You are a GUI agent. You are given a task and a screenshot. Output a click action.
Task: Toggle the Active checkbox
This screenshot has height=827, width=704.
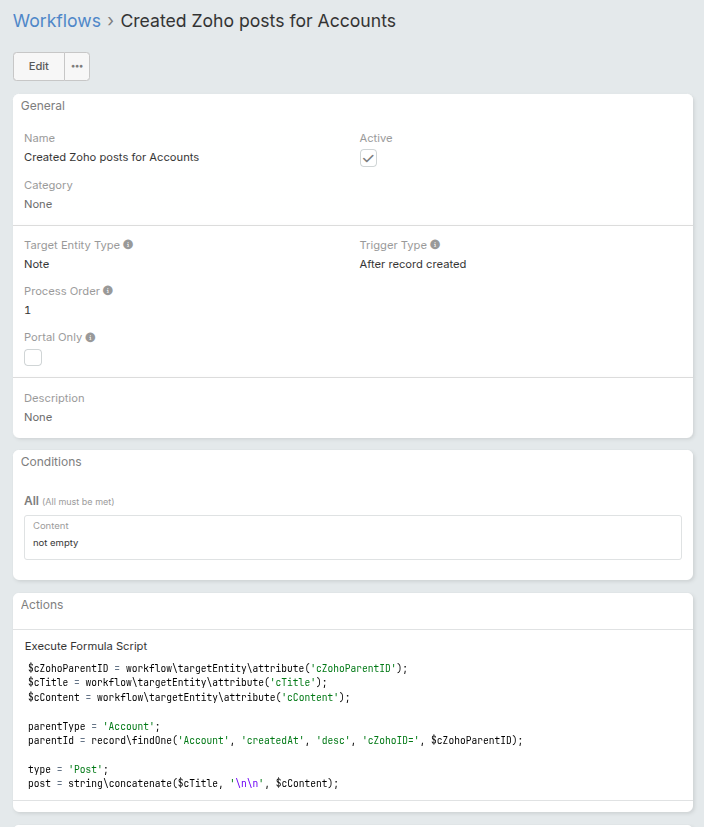click(368, 158)
